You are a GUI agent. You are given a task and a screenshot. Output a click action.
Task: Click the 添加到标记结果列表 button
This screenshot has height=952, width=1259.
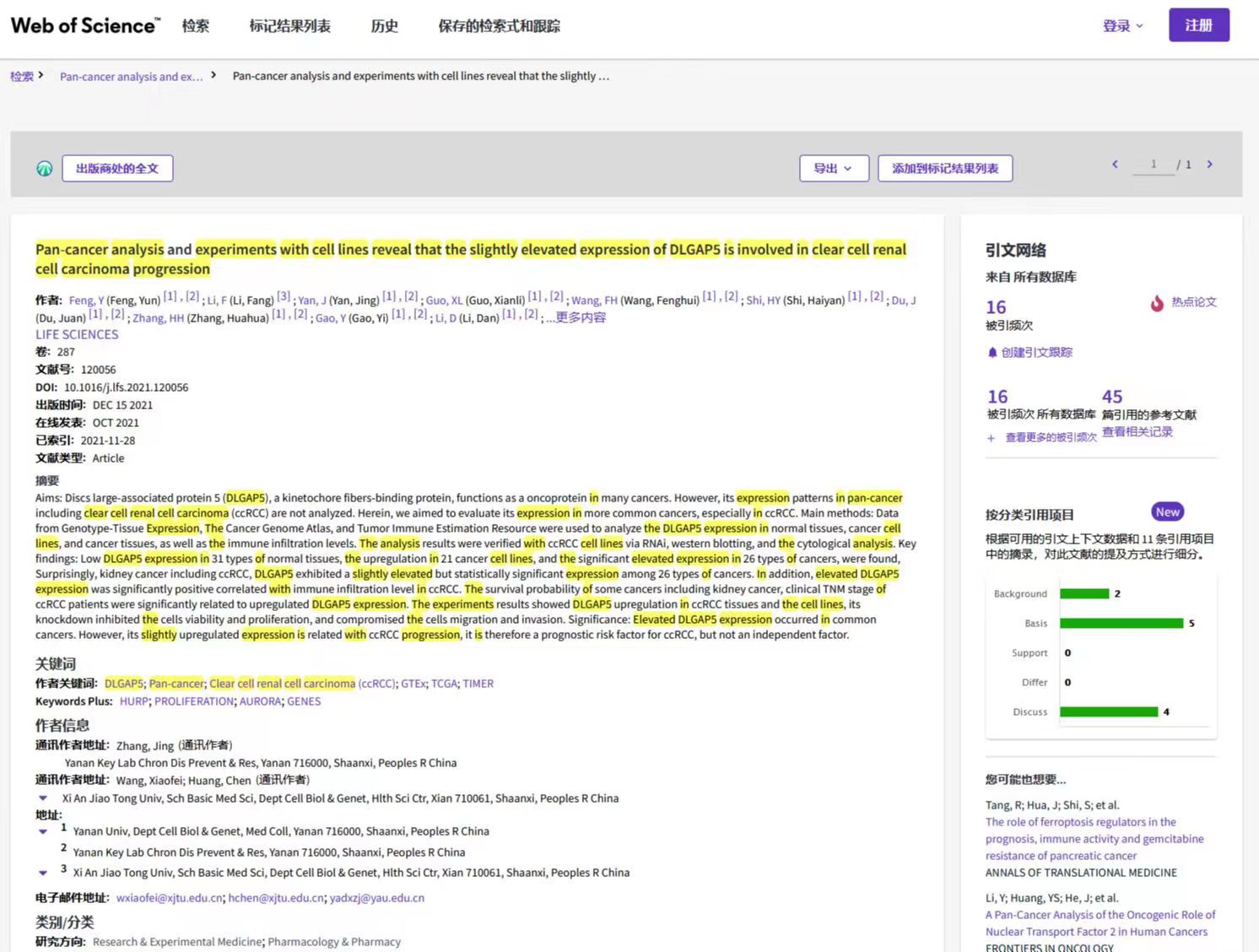click(944, 169)
